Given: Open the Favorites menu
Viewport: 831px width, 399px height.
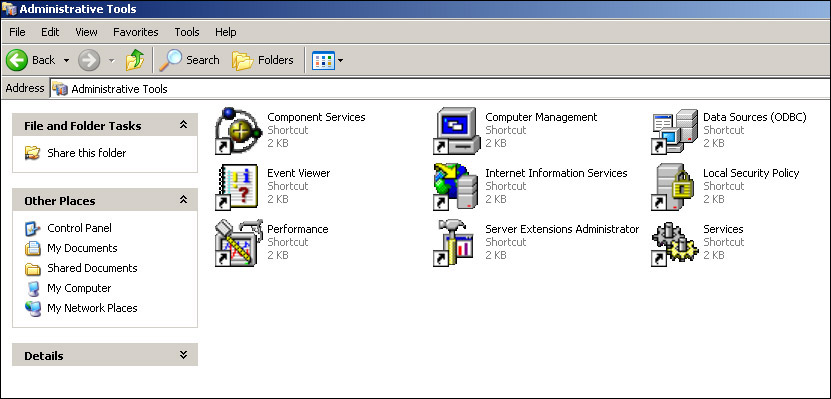Looking at the screenshot, I should click(x=136, y=32).
